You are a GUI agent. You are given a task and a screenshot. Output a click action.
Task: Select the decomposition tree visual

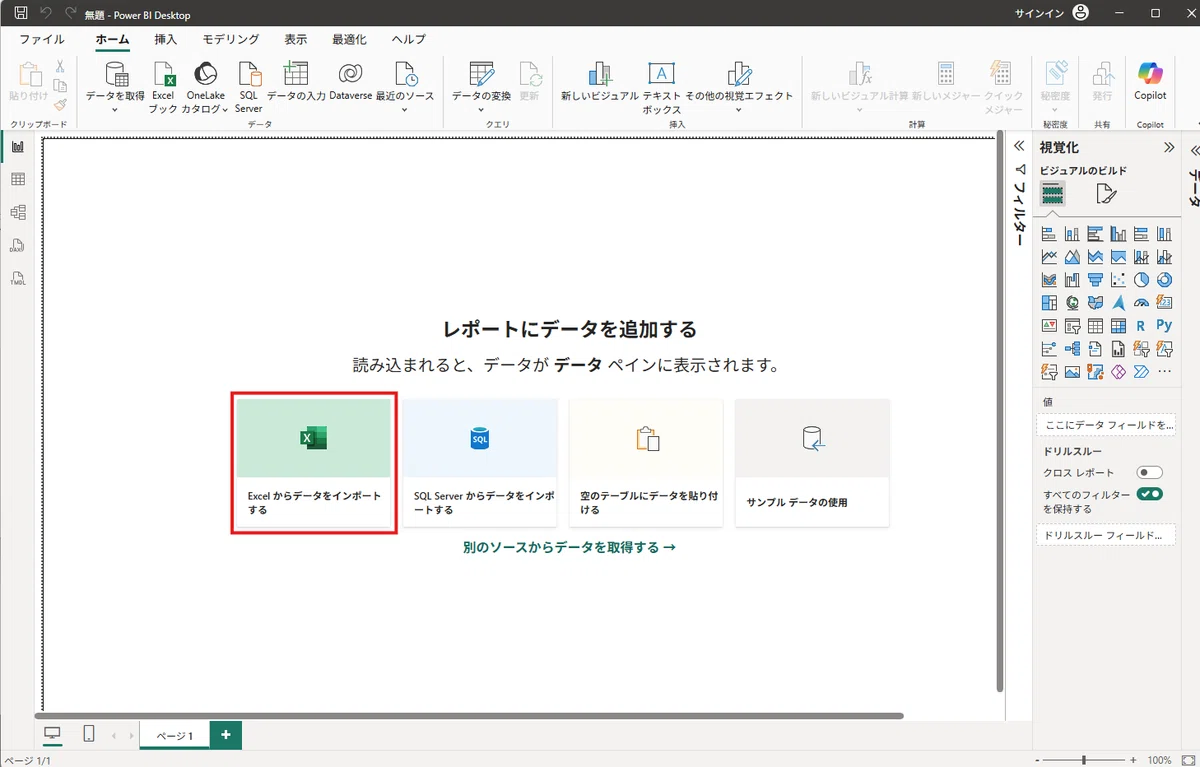[1072, 349]
